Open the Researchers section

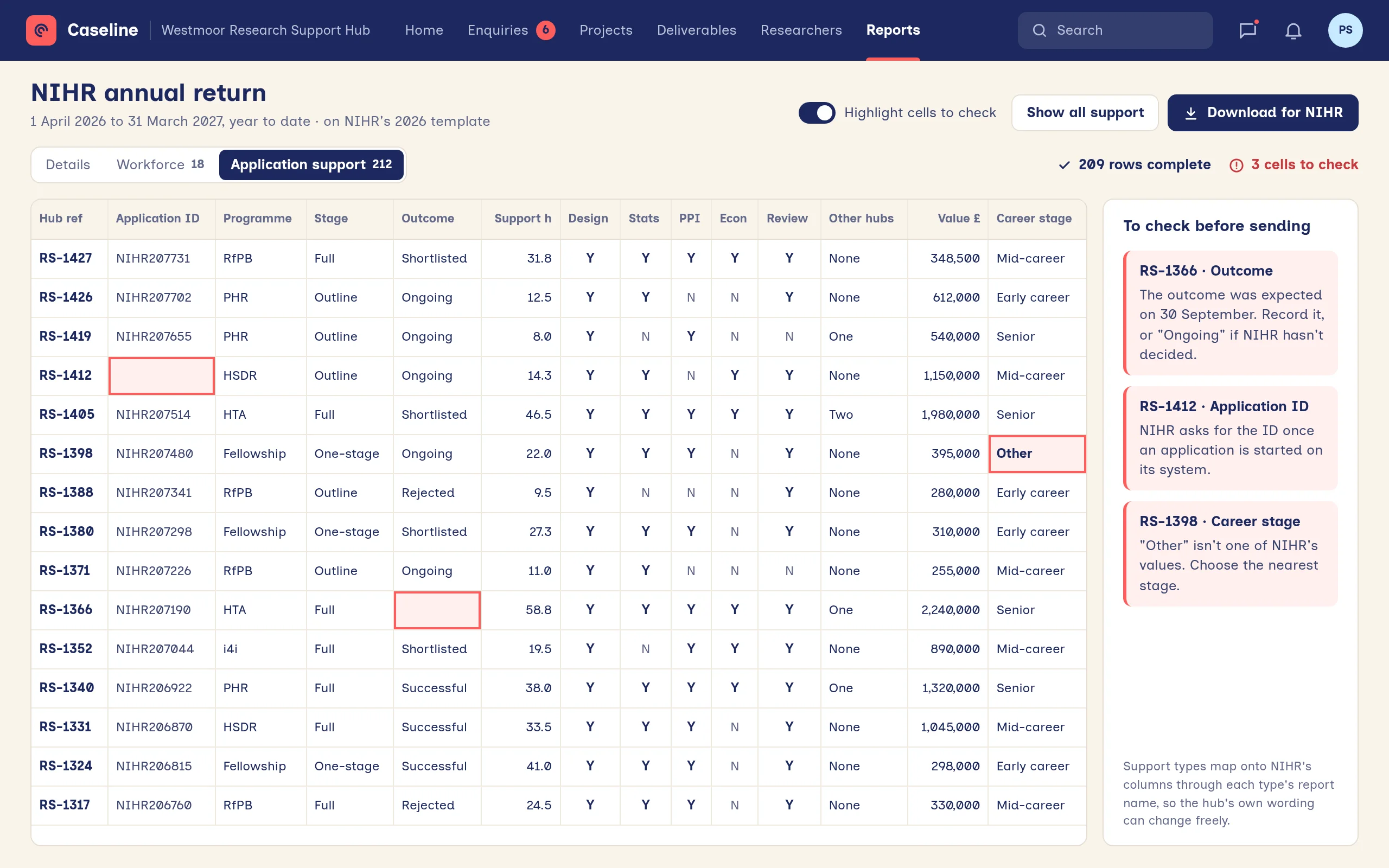tap(801, 30)
